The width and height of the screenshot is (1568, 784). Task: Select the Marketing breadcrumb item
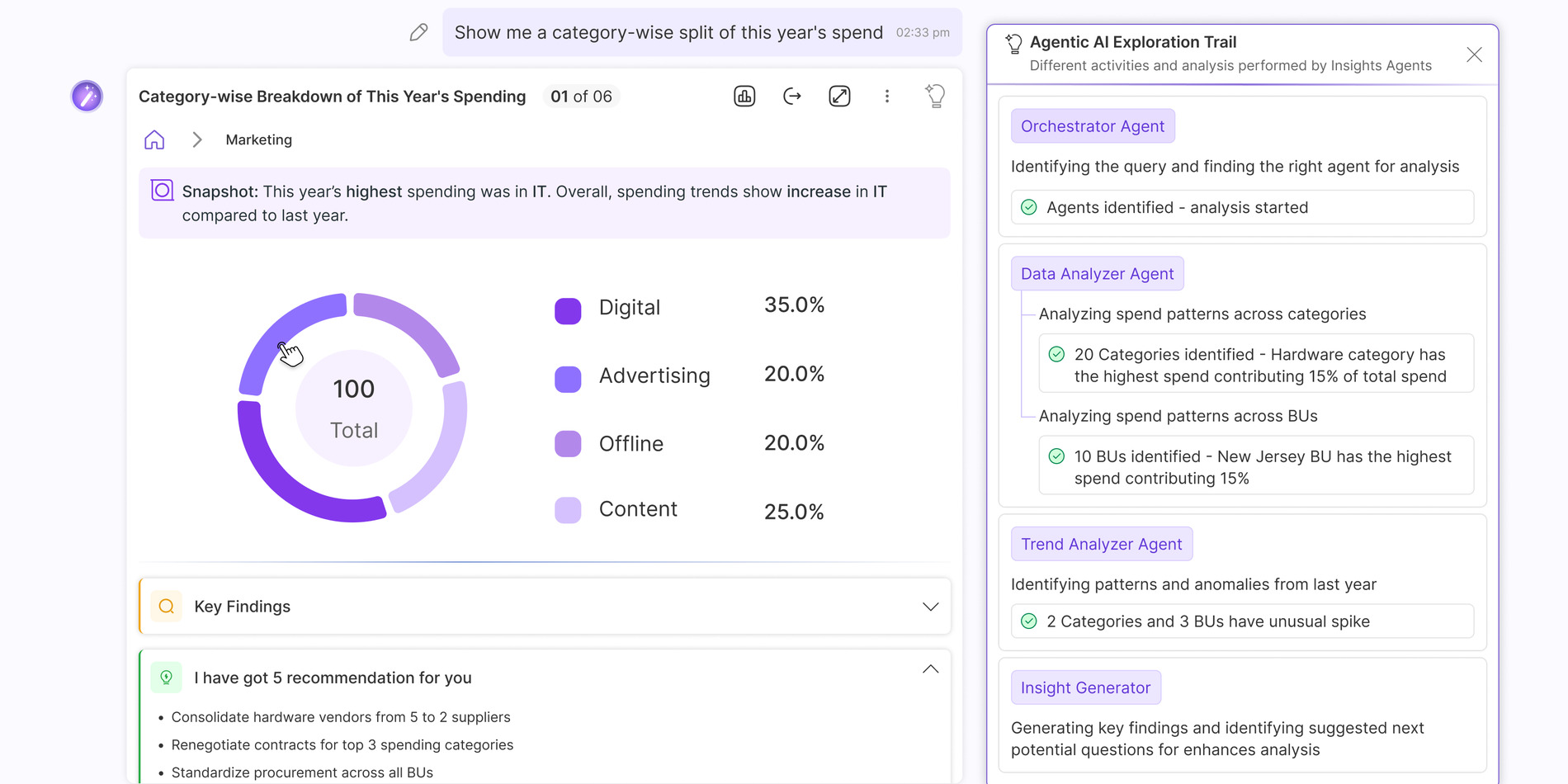[x=259, y=139]
